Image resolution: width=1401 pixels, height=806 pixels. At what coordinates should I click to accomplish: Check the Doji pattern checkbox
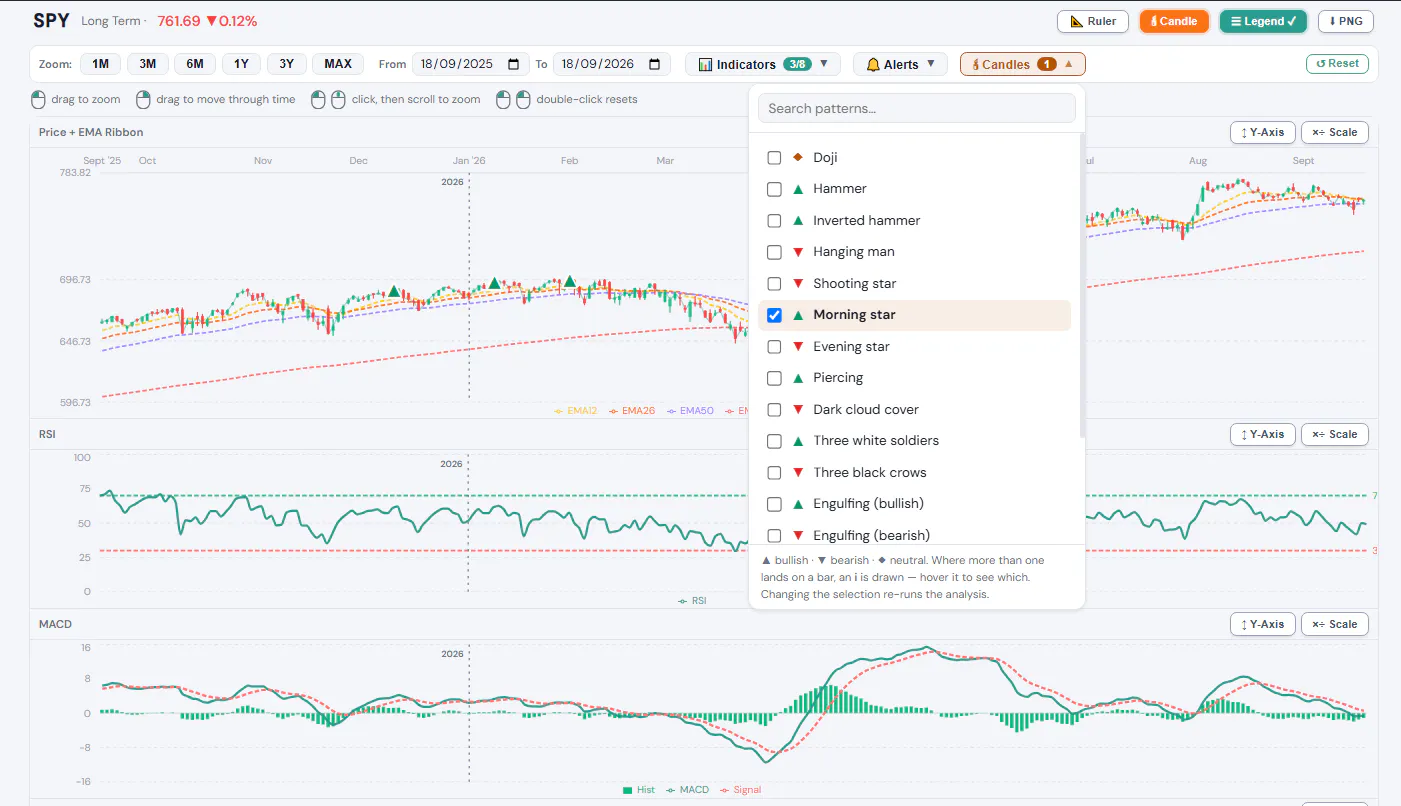click(774, 158)
